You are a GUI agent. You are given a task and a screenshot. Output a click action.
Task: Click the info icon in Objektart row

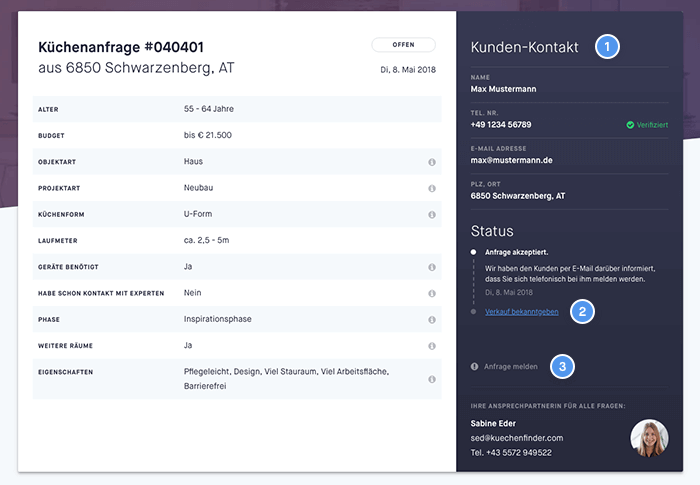(432, 162)
